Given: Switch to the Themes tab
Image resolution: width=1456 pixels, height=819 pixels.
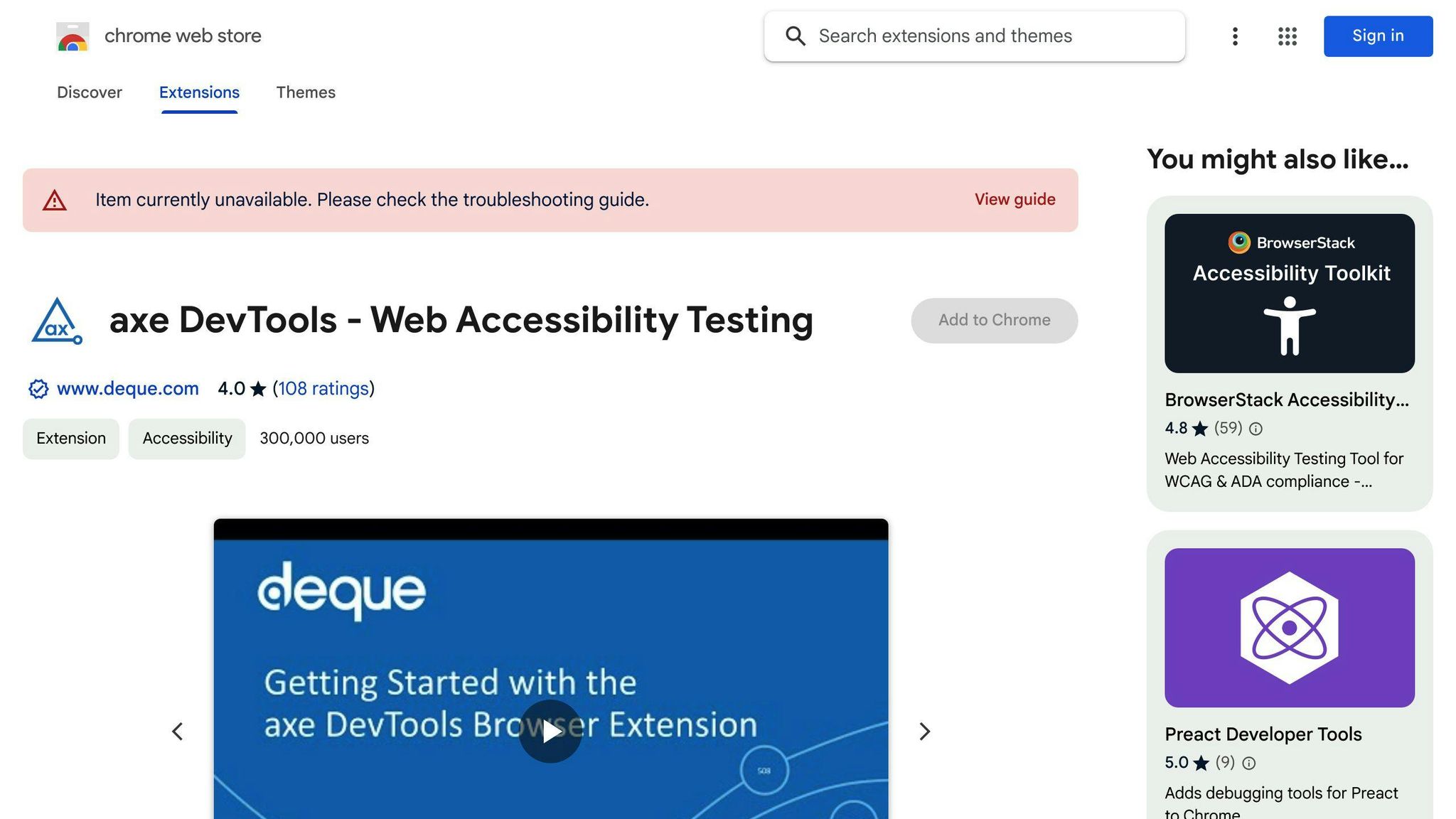Looking at the screenshot, I should click(306, 92).
